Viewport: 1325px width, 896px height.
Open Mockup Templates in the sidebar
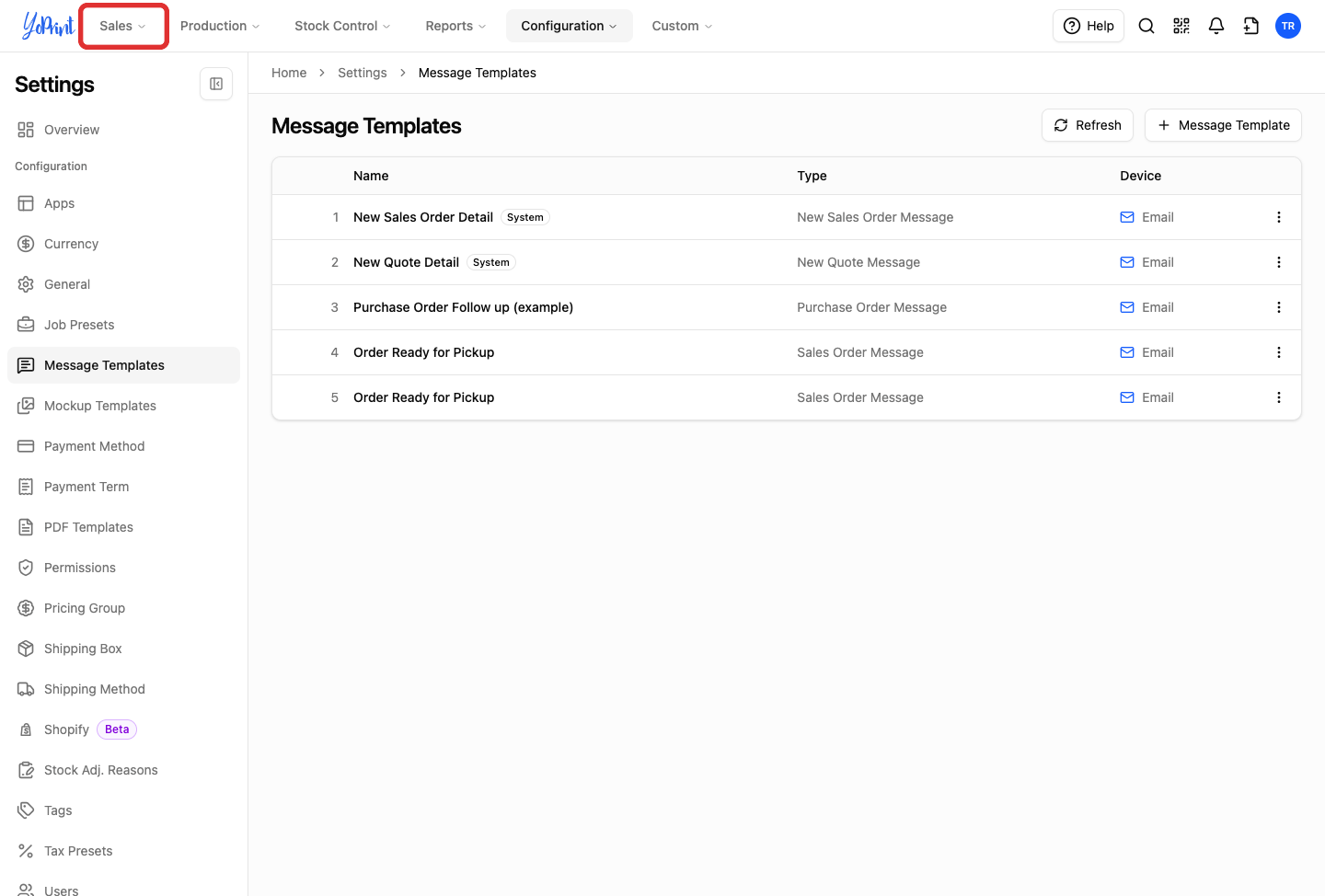[123, 406]
